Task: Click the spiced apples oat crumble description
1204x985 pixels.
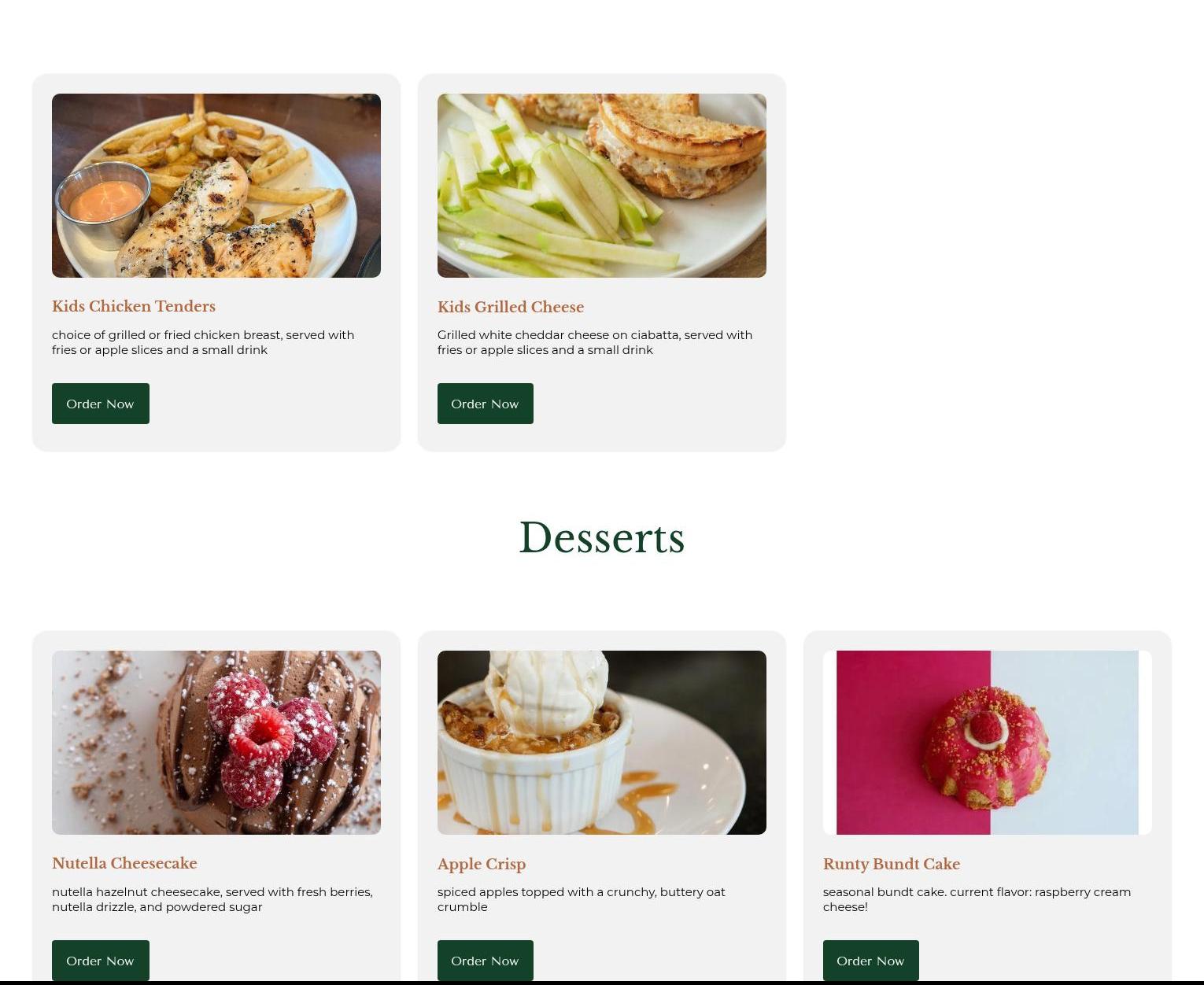Action: (582, 899)
